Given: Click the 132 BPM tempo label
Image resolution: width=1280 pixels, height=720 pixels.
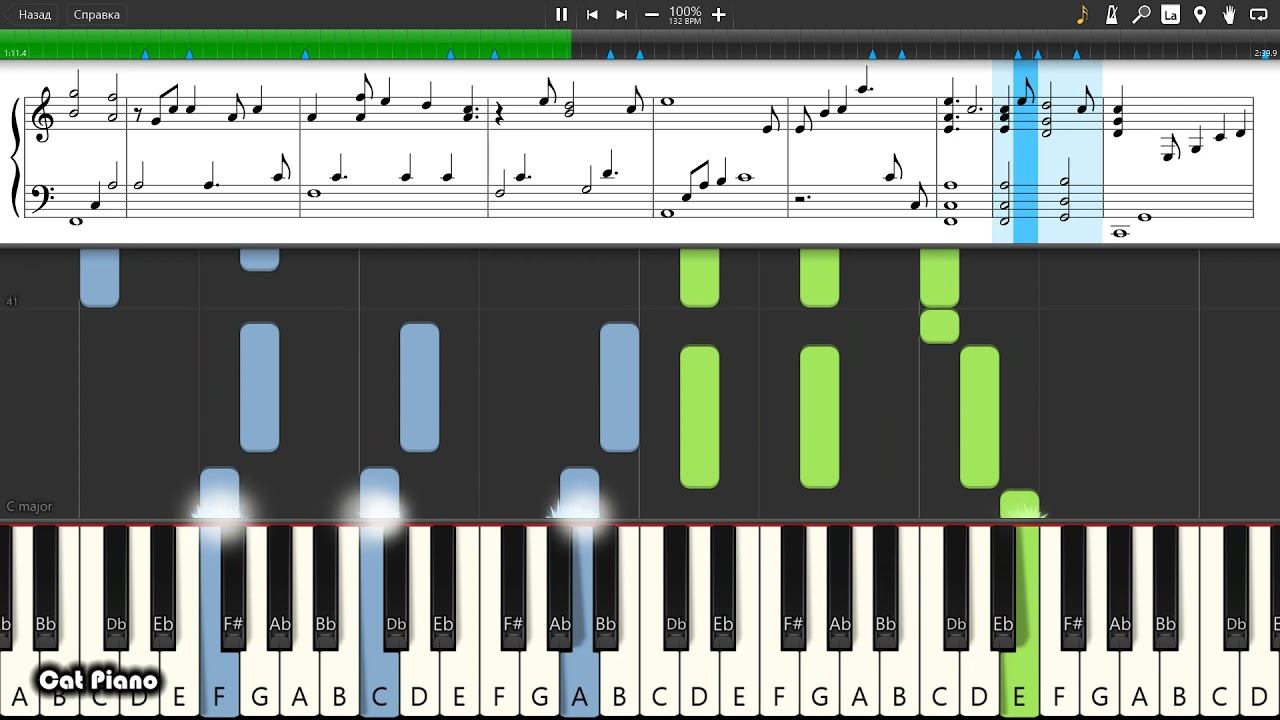Looking at the screenshot, I should click(x=685, y=22).
